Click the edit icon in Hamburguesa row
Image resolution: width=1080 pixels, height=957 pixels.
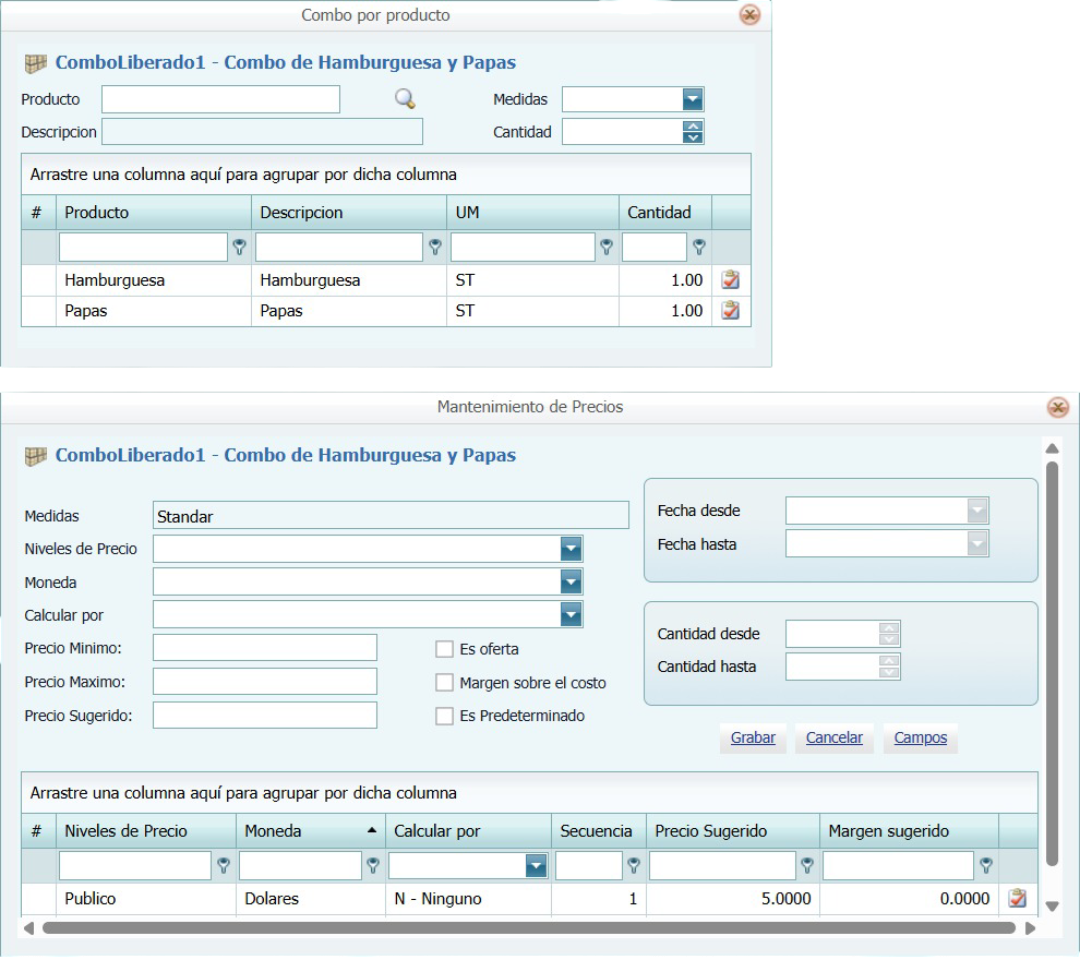pos(730,280)
